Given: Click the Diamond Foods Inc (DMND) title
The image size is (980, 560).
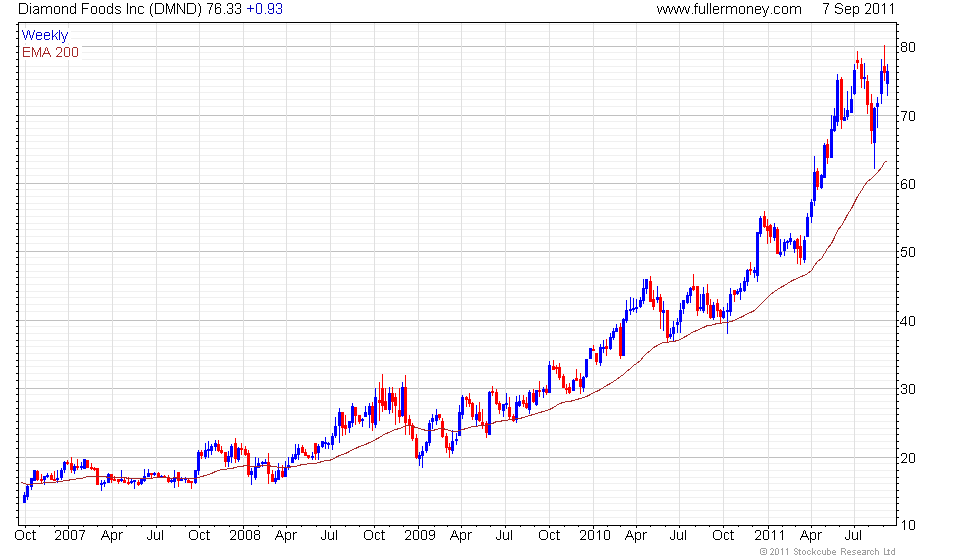Looking at the screenshot, I should (110, 9).
